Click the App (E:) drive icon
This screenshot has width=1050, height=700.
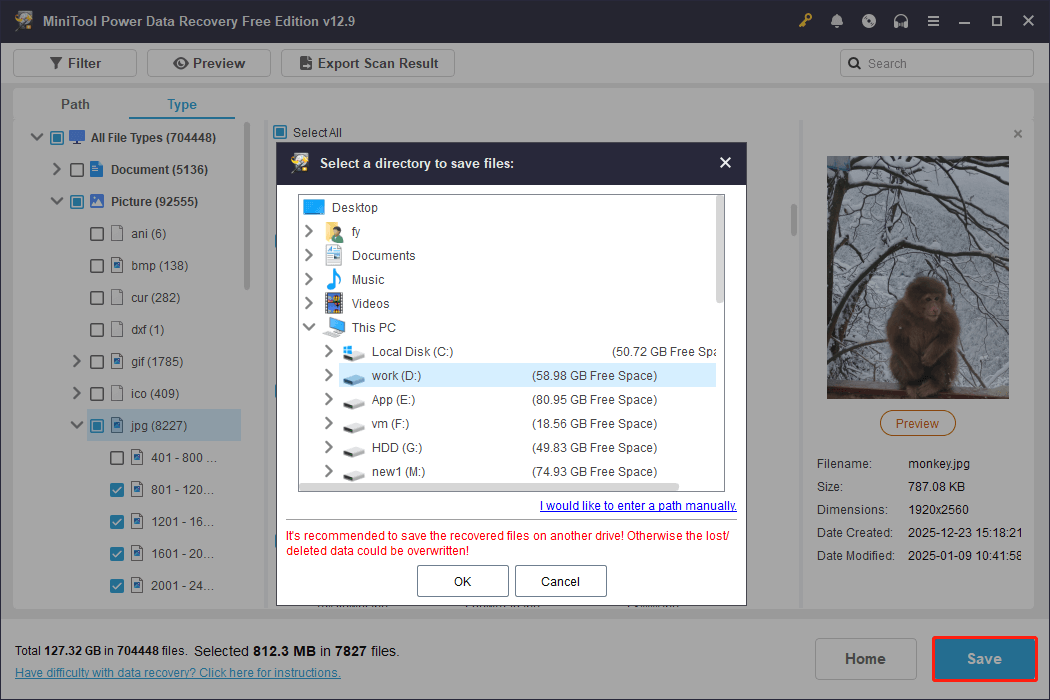tap(354, 403)
